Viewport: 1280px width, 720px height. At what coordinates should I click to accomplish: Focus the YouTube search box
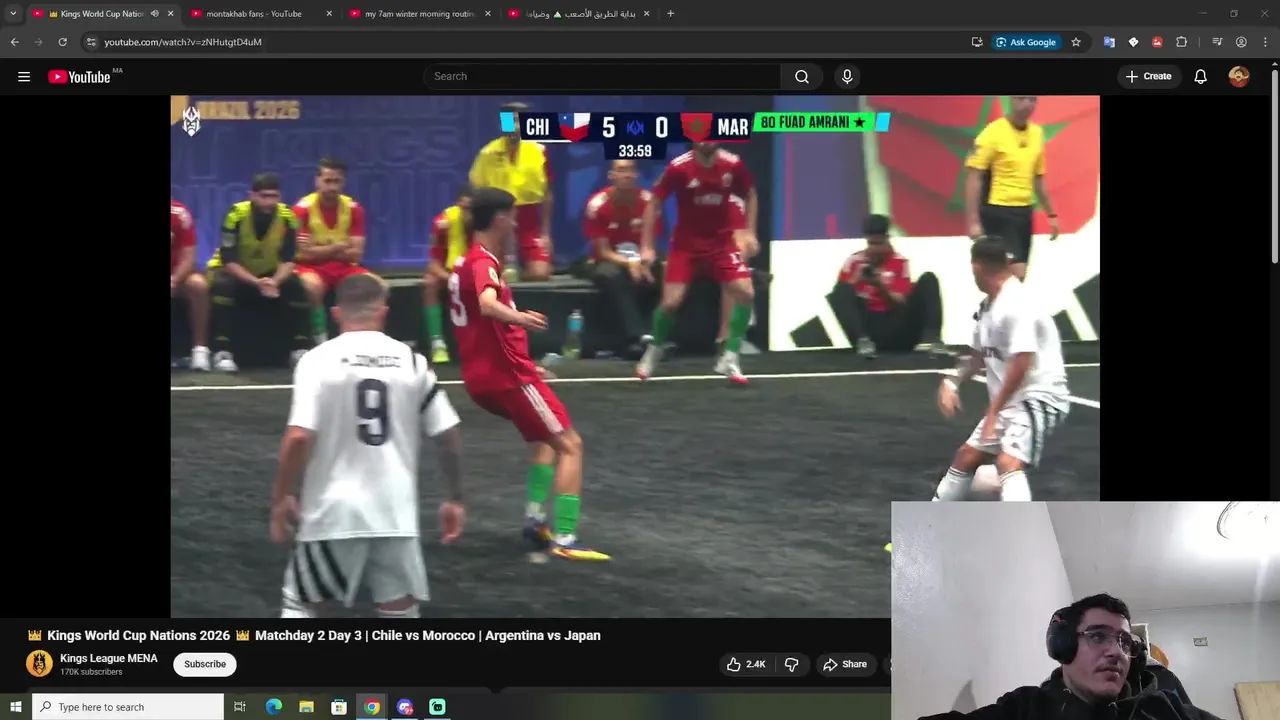coord(602,76)
